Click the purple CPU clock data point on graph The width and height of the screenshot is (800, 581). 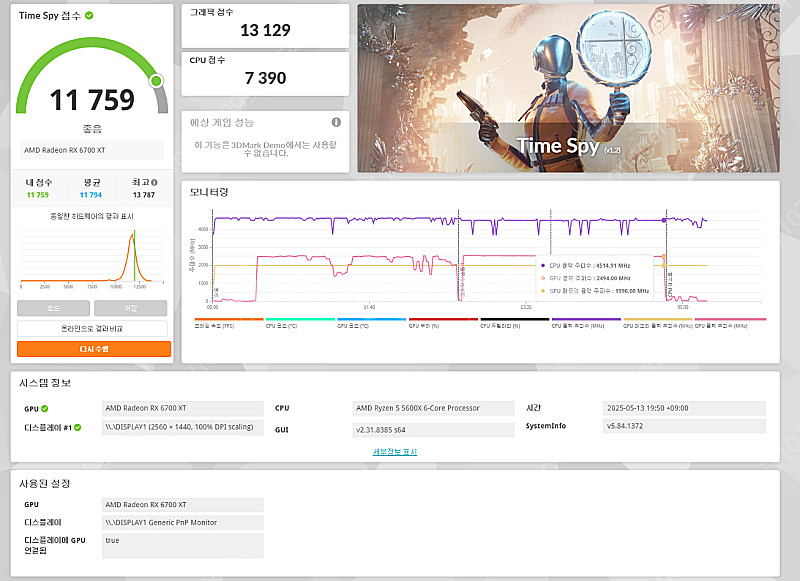664,220
